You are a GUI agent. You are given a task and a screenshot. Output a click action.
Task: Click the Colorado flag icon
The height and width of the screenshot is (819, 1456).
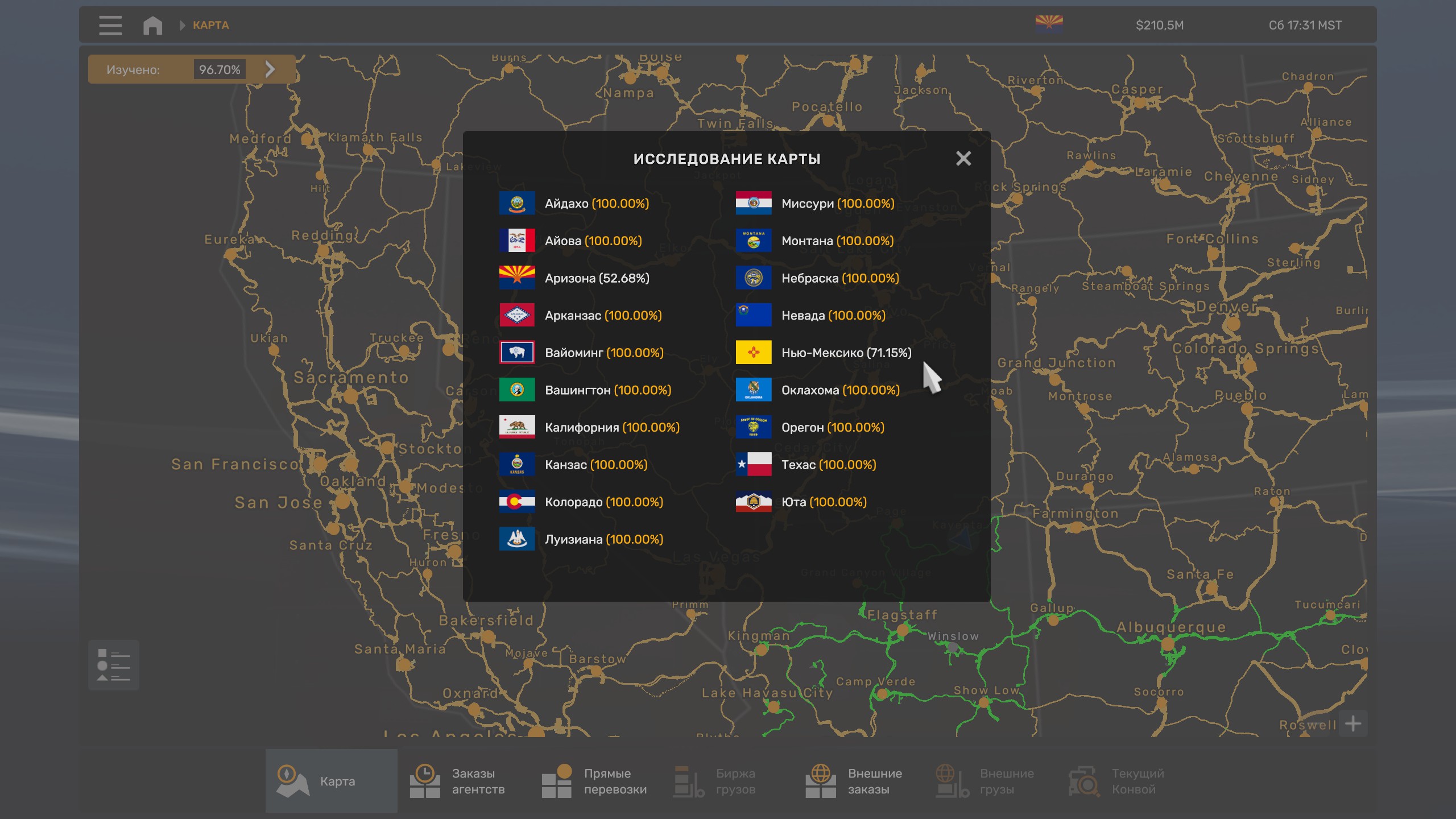tap(516, 502)
